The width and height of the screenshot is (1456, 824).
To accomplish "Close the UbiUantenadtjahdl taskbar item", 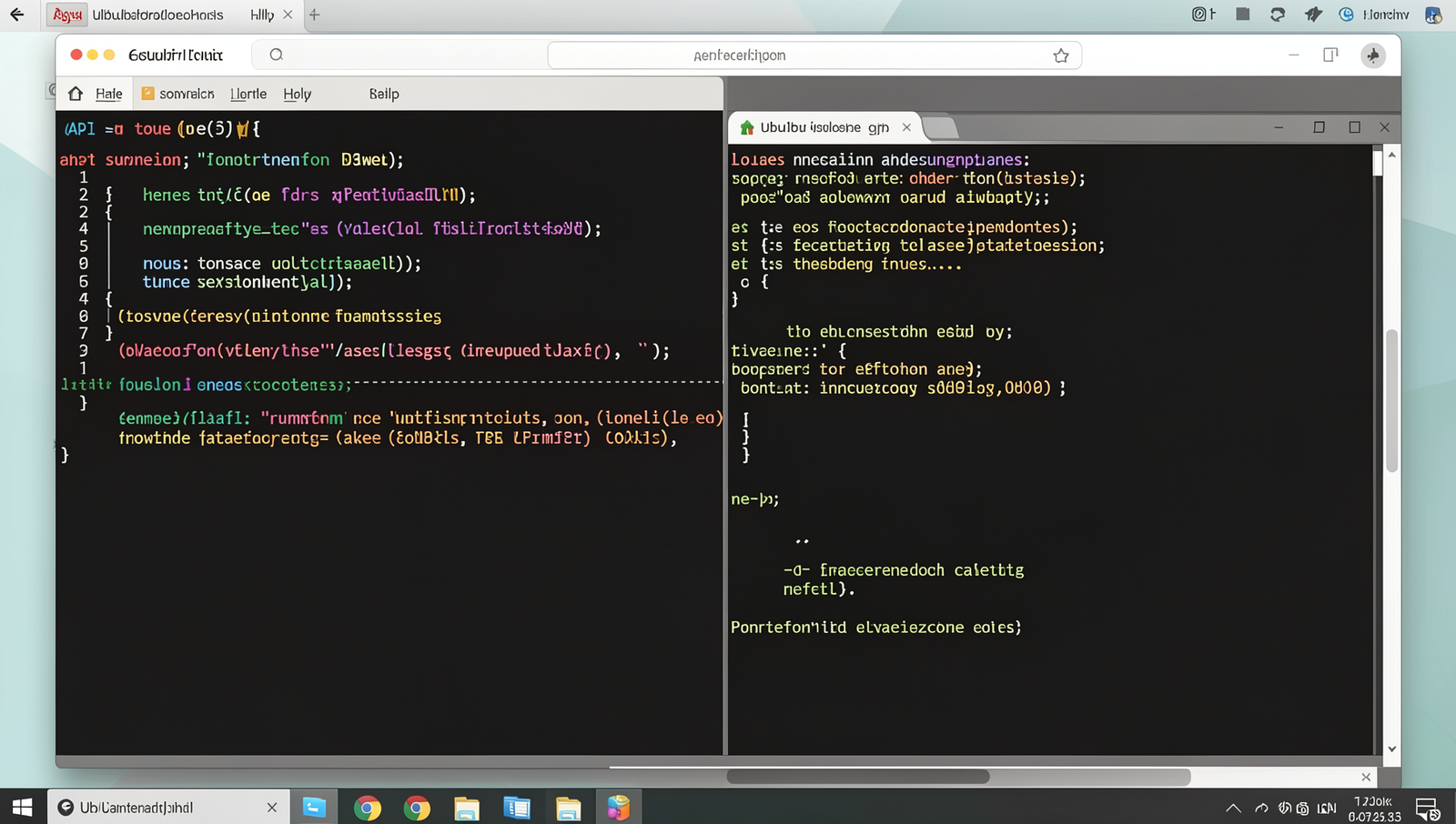I will point(271,807).
